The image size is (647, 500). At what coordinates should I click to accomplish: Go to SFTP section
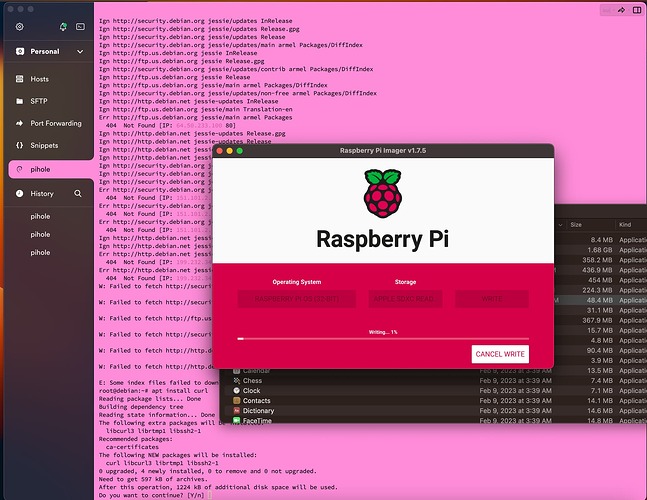pyautogui.click(x=38, y=101)
